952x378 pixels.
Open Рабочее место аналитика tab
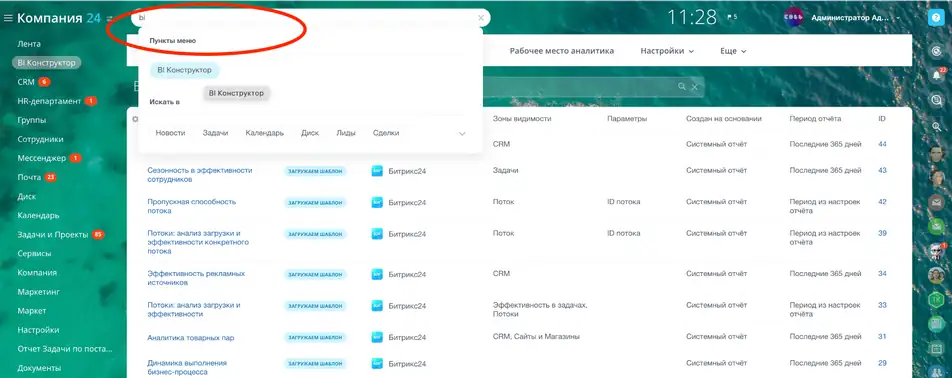562,51
